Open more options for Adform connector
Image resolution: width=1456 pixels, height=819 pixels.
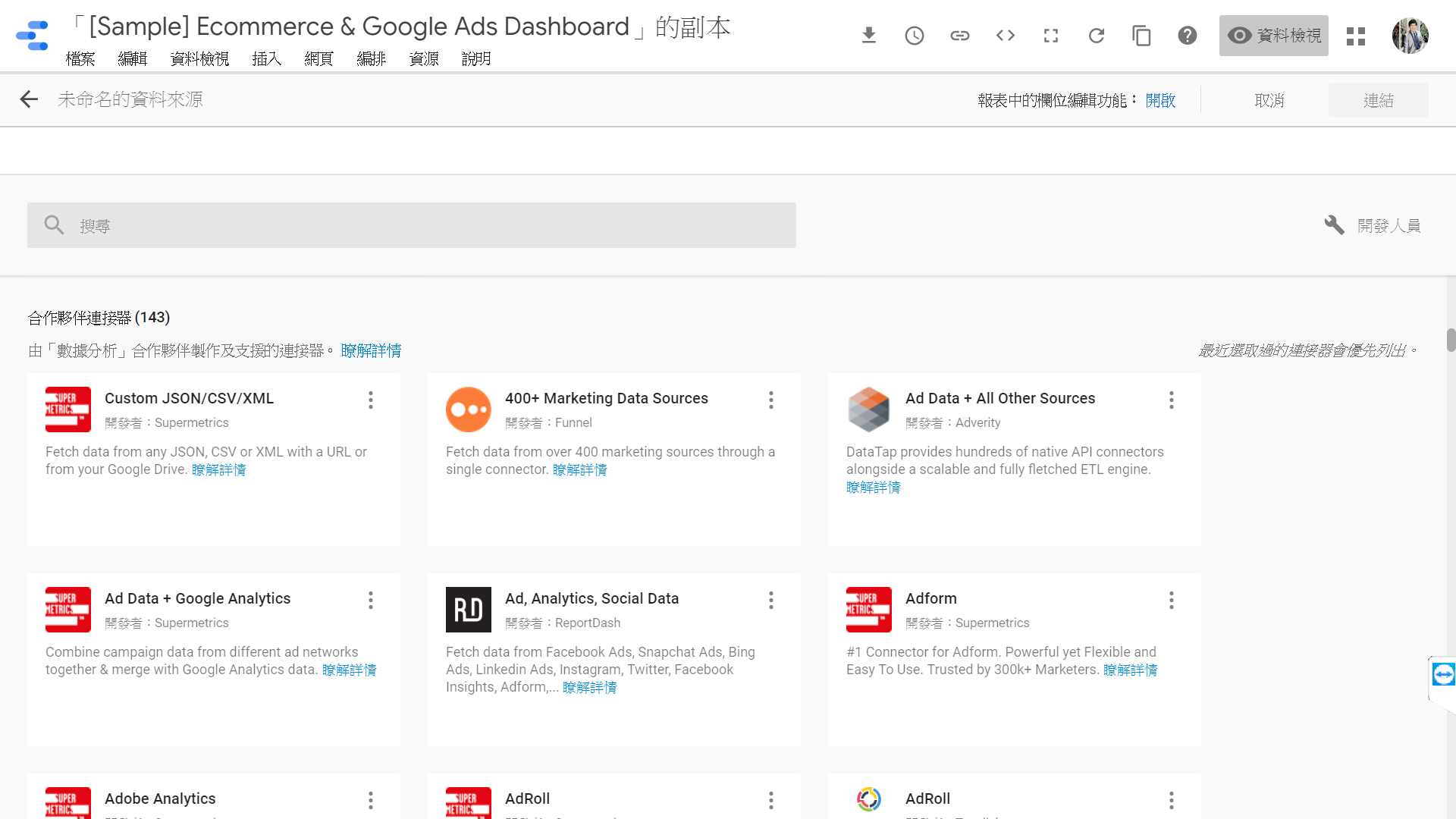pyautogui.click(x=1172, y=601)
